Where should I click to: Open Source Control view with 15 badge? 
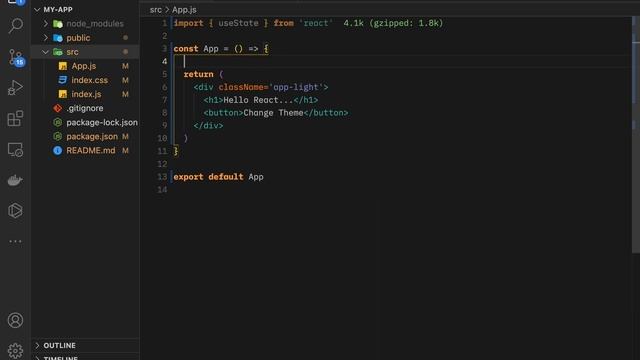tap(16, 58)
